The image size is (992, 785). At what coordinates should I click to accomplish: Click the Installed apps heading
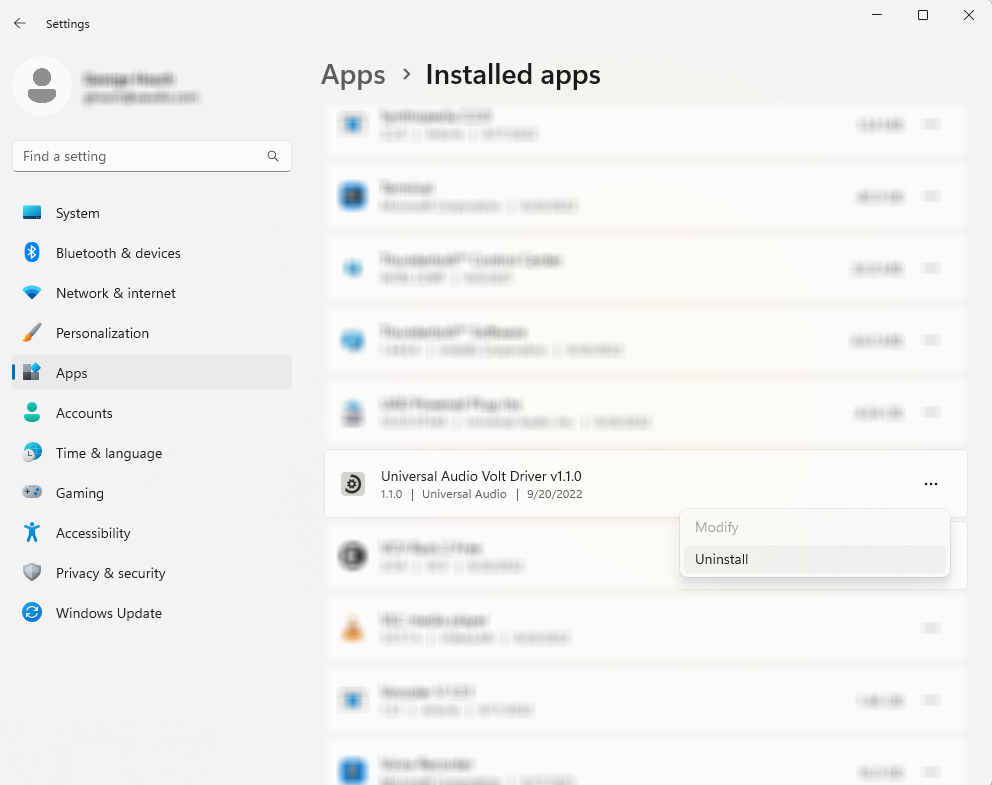click(x=513, y=75)
